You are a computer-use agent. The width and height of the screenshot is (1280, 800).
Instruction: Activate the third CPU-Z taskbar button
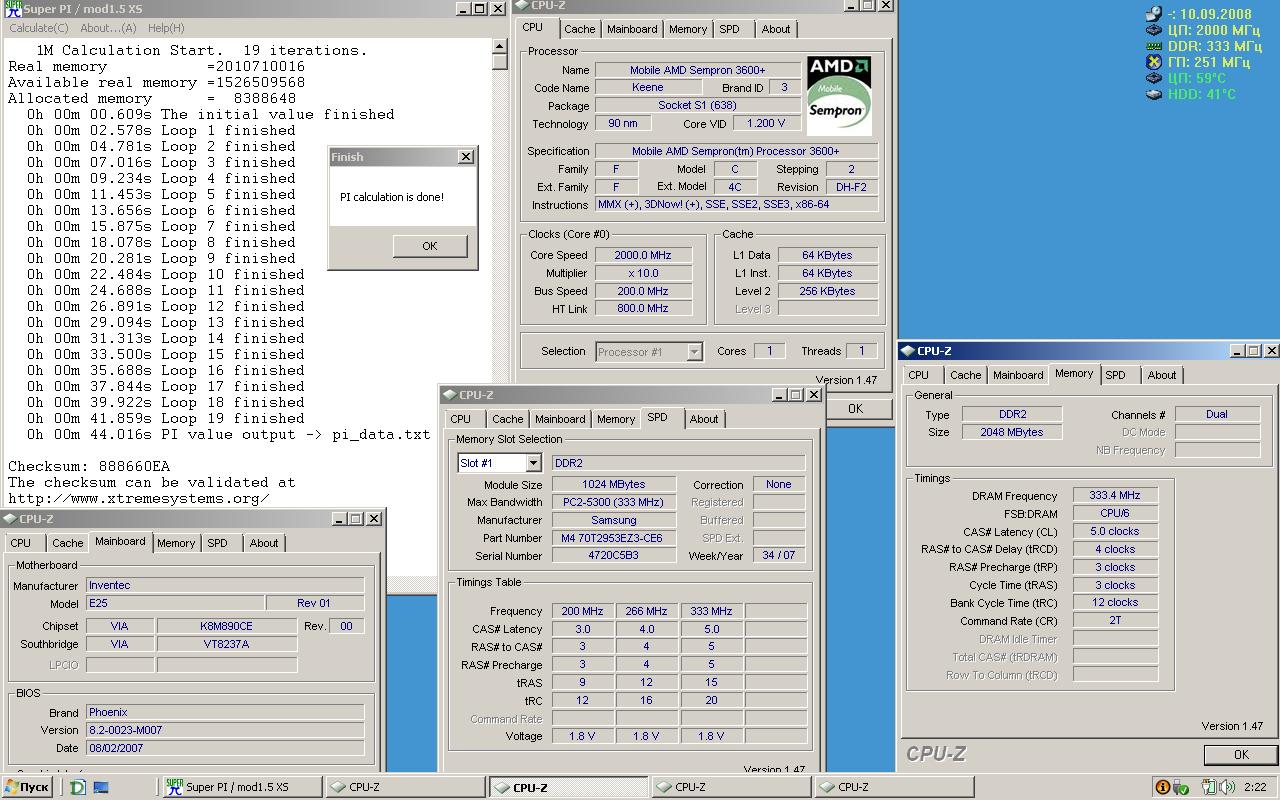pos(731,787)
